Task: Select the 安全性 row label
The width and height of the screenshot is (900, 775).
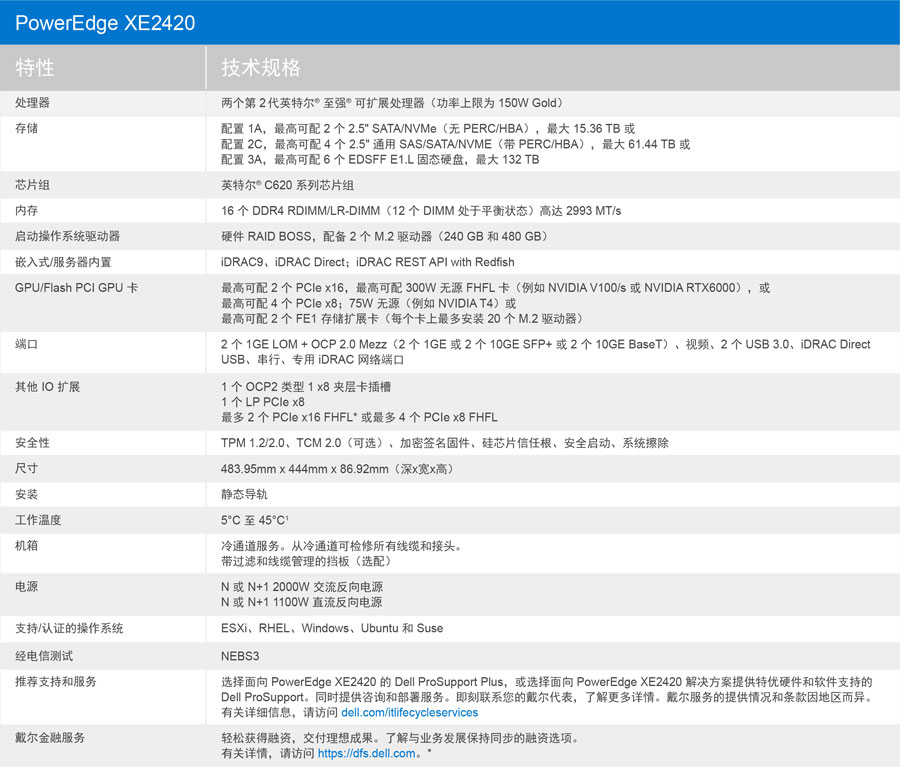Action: pyautogui.click(x=32, y=443)
